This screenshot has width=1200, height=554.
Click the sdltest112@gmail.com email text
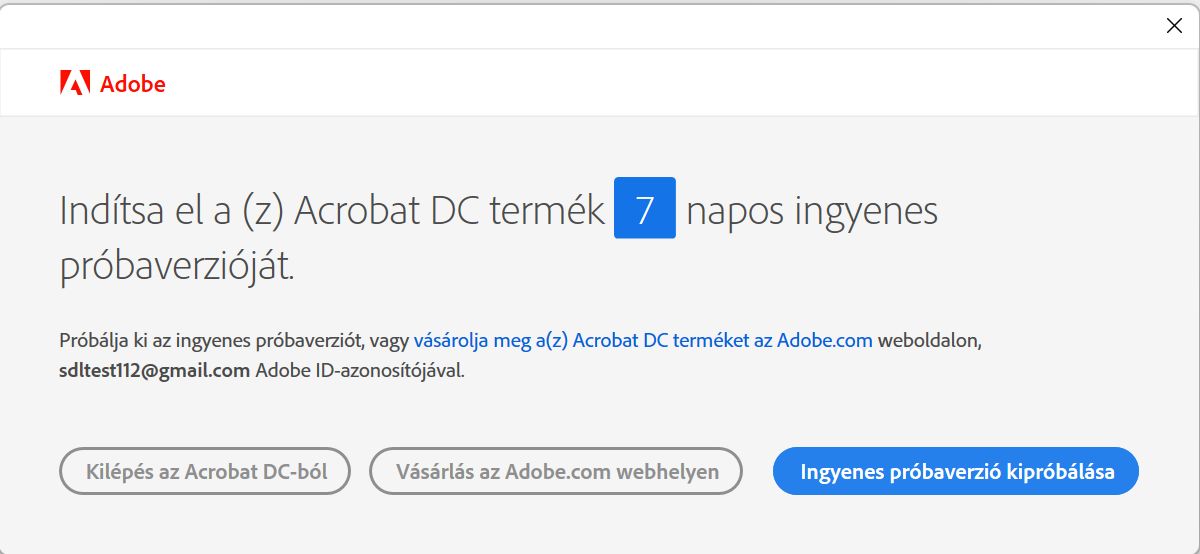[155, 371]
